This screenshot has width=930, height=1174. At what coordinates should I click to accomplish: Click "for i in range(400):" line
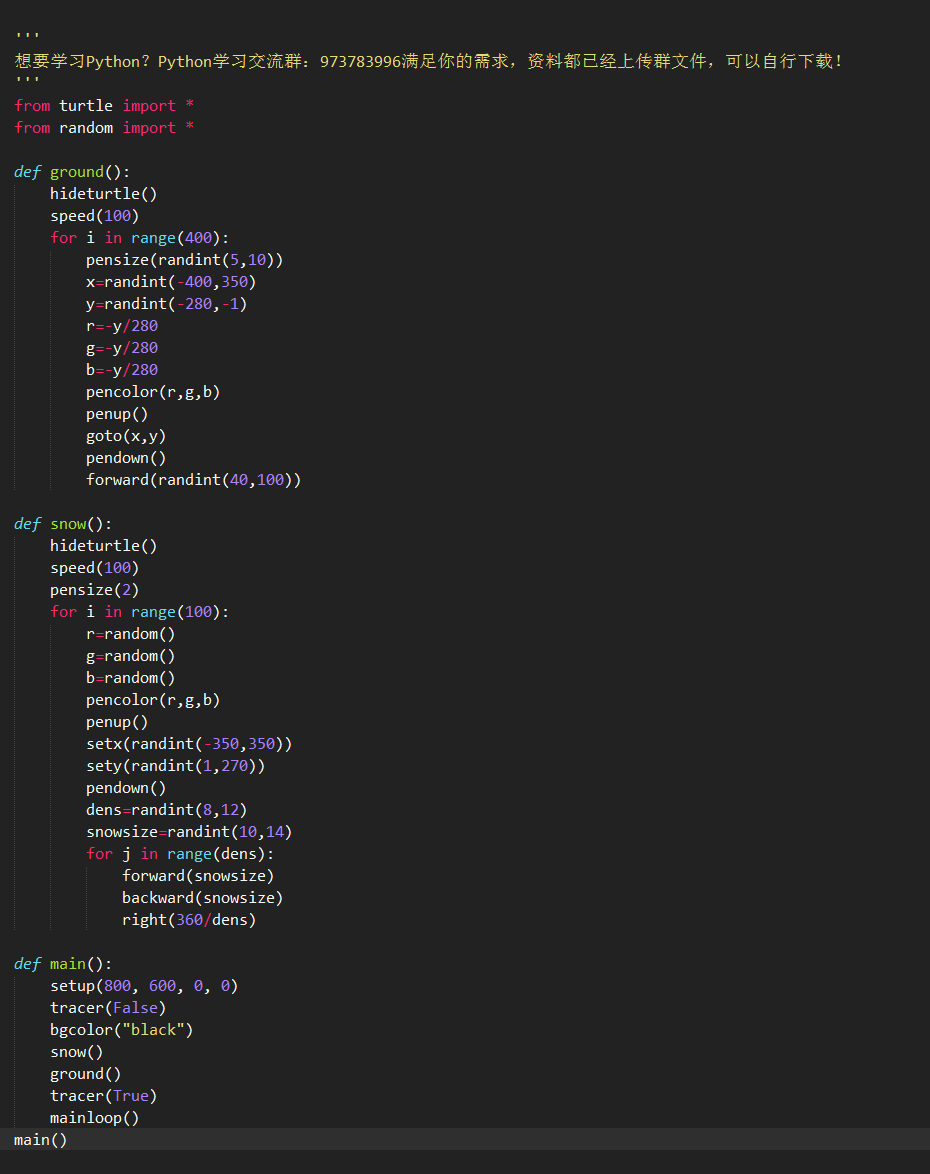point(139,238)
